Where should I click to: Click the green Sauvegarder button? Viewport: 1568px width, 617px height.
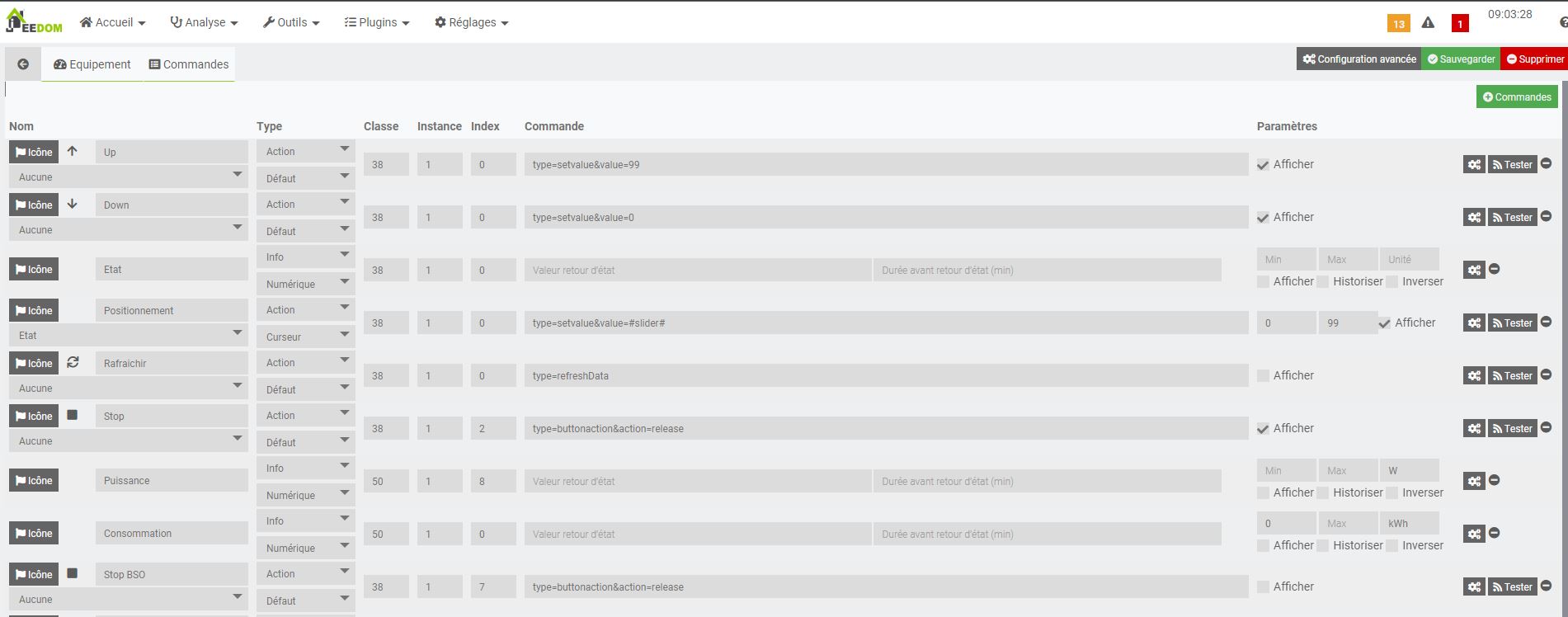1461,59
